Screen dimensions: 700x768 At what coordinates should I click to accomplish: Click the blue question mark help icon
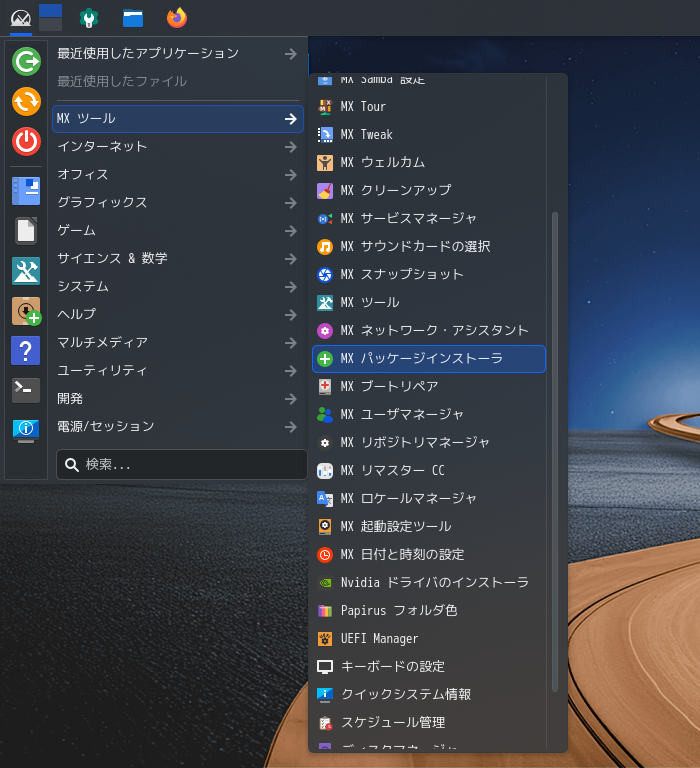[25, 351]
